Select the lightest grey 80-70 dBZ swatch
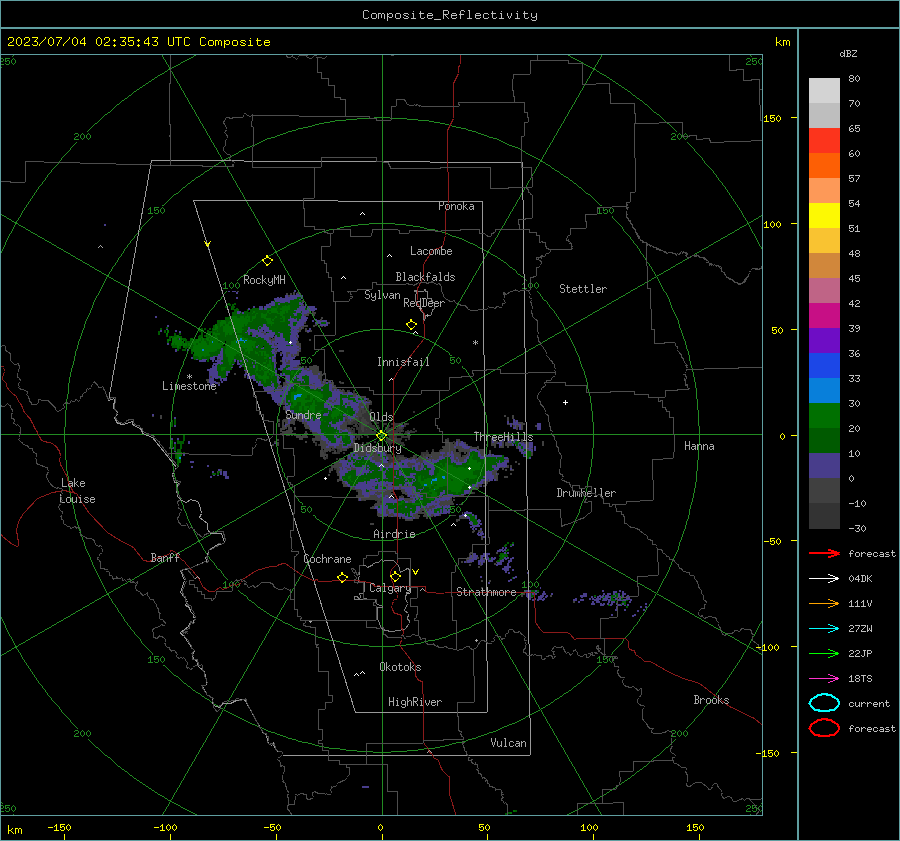 824,90
